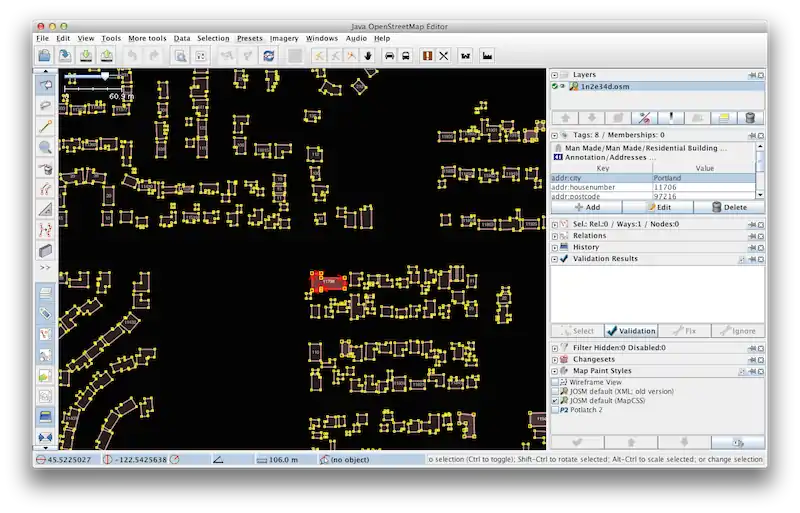800x513 pixels.
Task: Toggle visibility eye of 1n2e34d.osm layer
Action: tap(564, 87)
